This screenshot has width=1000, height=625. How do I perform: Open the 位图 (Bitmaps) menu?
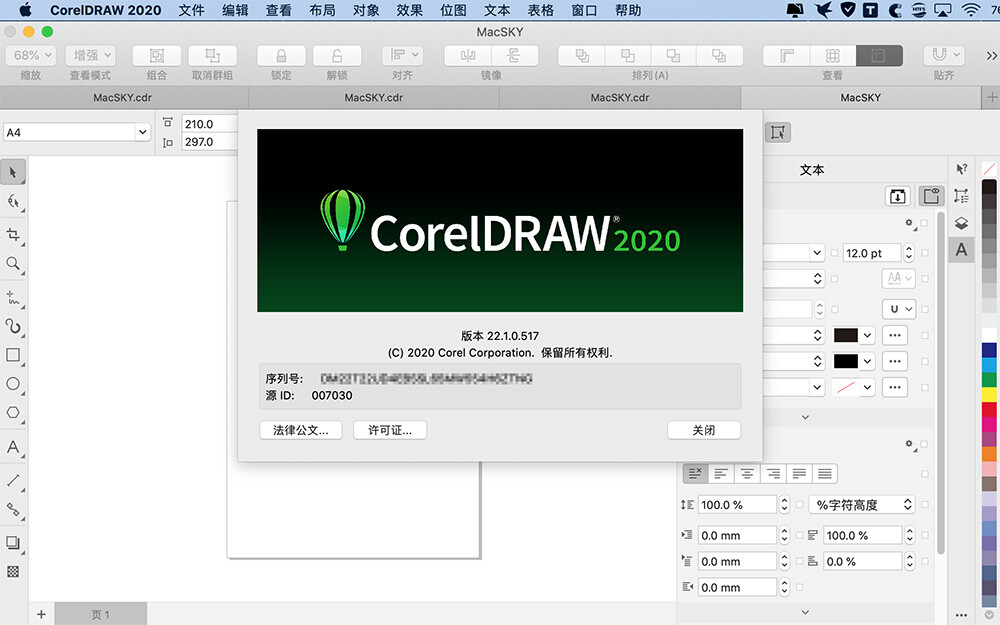tap(453, 10)
